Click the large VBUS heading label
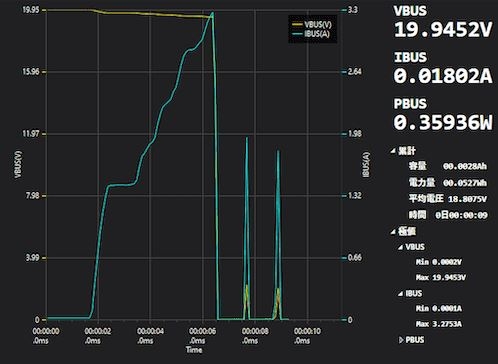 (x=410, y=11)
